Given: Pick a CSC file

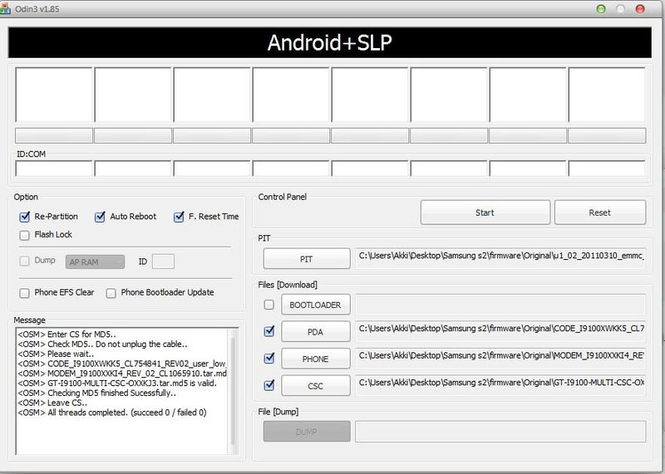Looking at the screenshot, I should (x=316, y=385).
